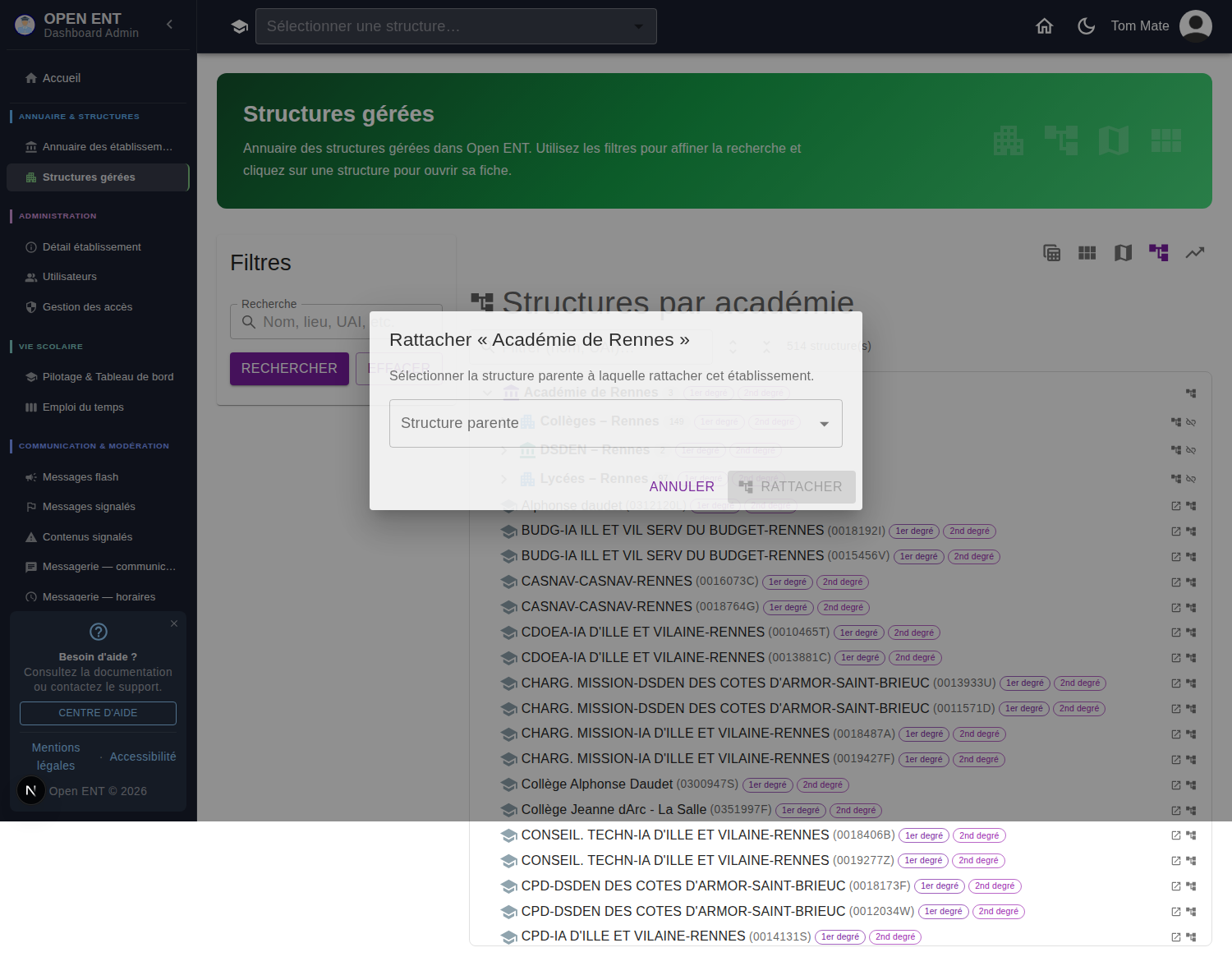This screenshot has height=966, width=1232.
Task: Open the external link icon for Collège Alphonse Daudet
Action: point(1176,785)
